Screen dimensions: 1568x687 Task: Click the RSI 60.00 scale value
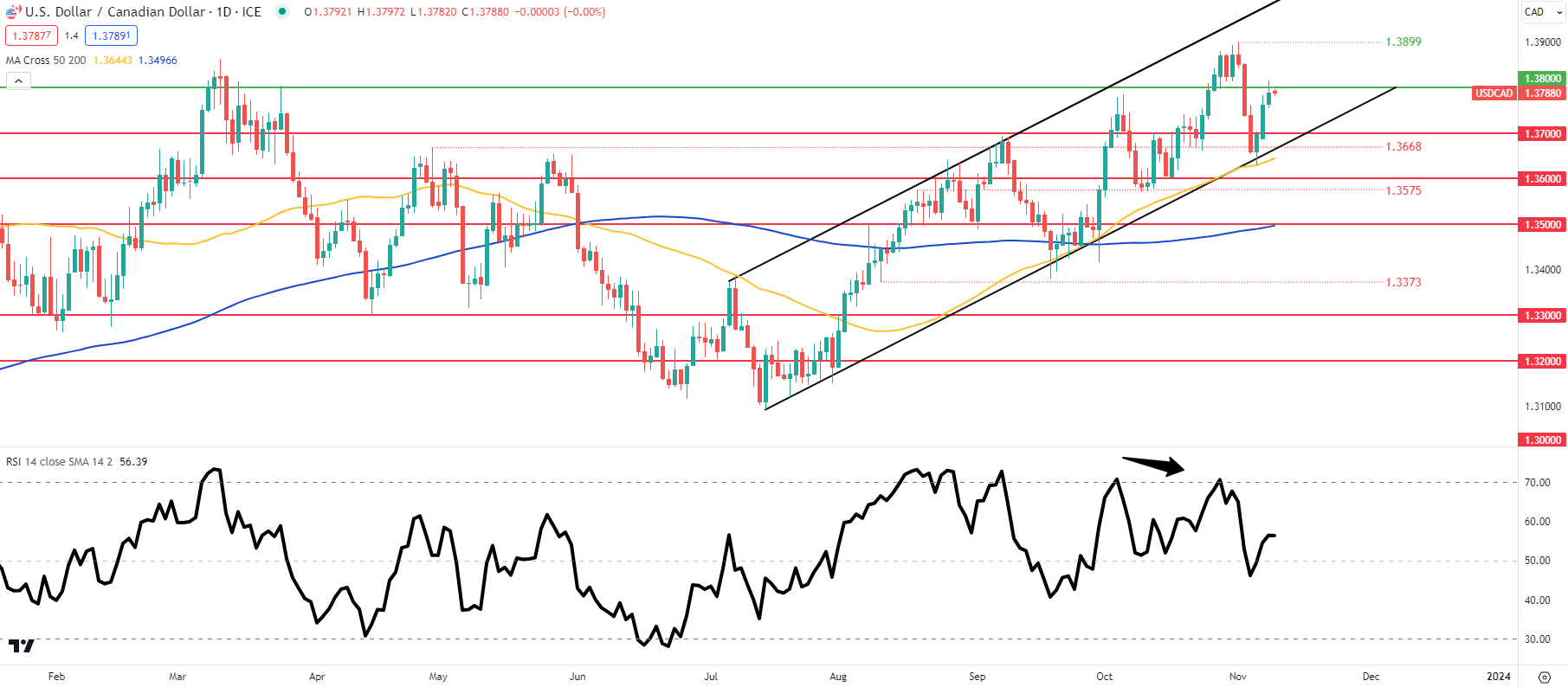[1538, 522]
